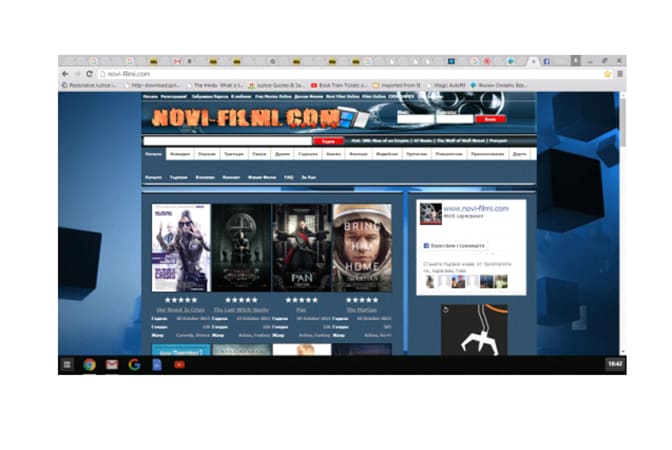This screenshot has height=450, width=672.
Task: Click the site movie search box
Action: 228,141
